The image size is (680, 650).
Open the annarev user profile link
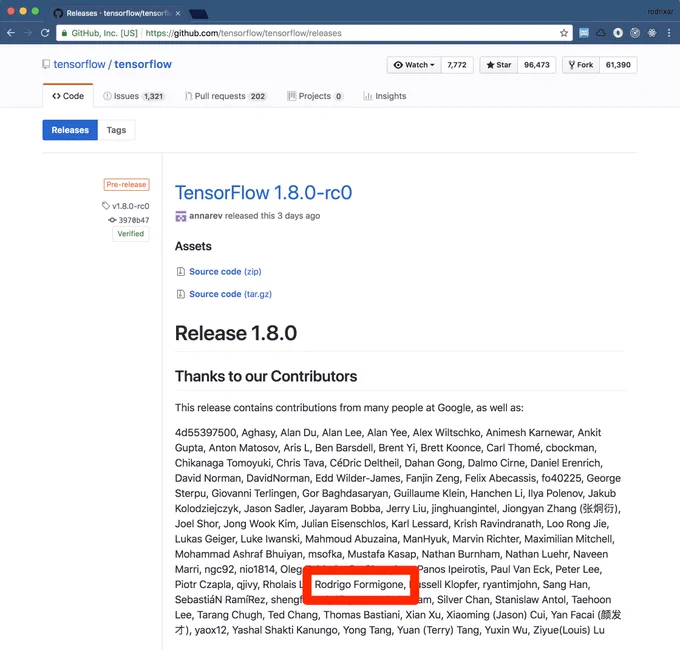(206, 216)
